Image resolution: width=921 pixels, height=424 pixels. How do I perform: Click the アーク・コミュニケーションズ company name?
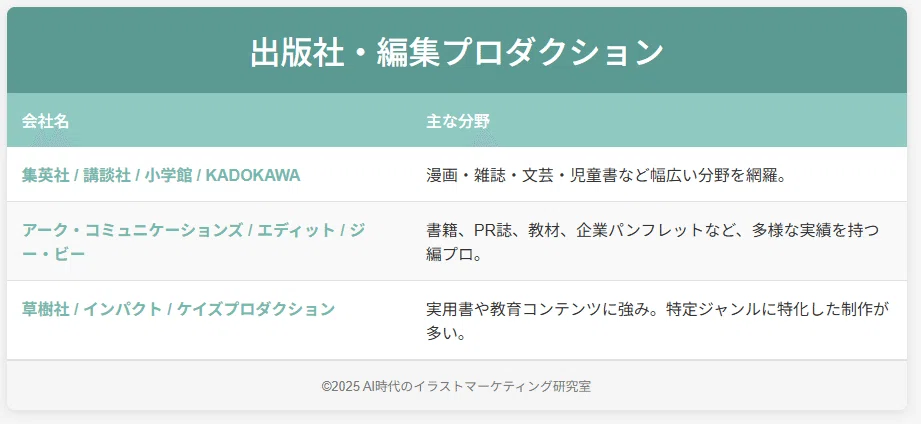[133, 230]
